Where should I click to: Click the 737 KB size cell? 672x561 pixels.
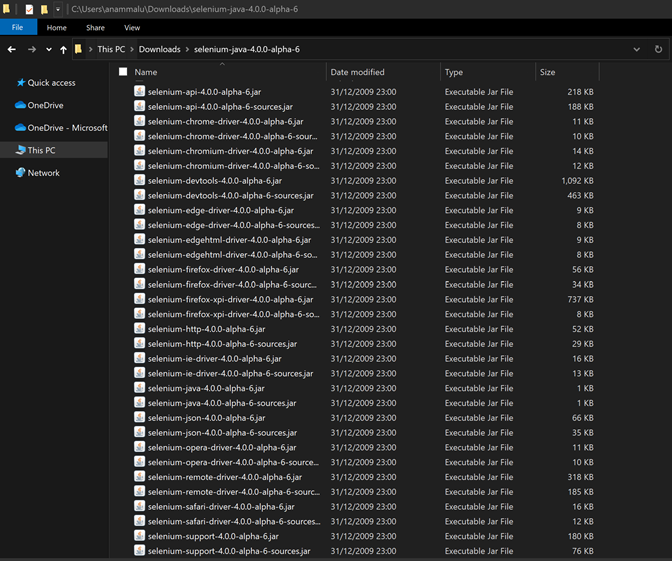click(580, 299)
